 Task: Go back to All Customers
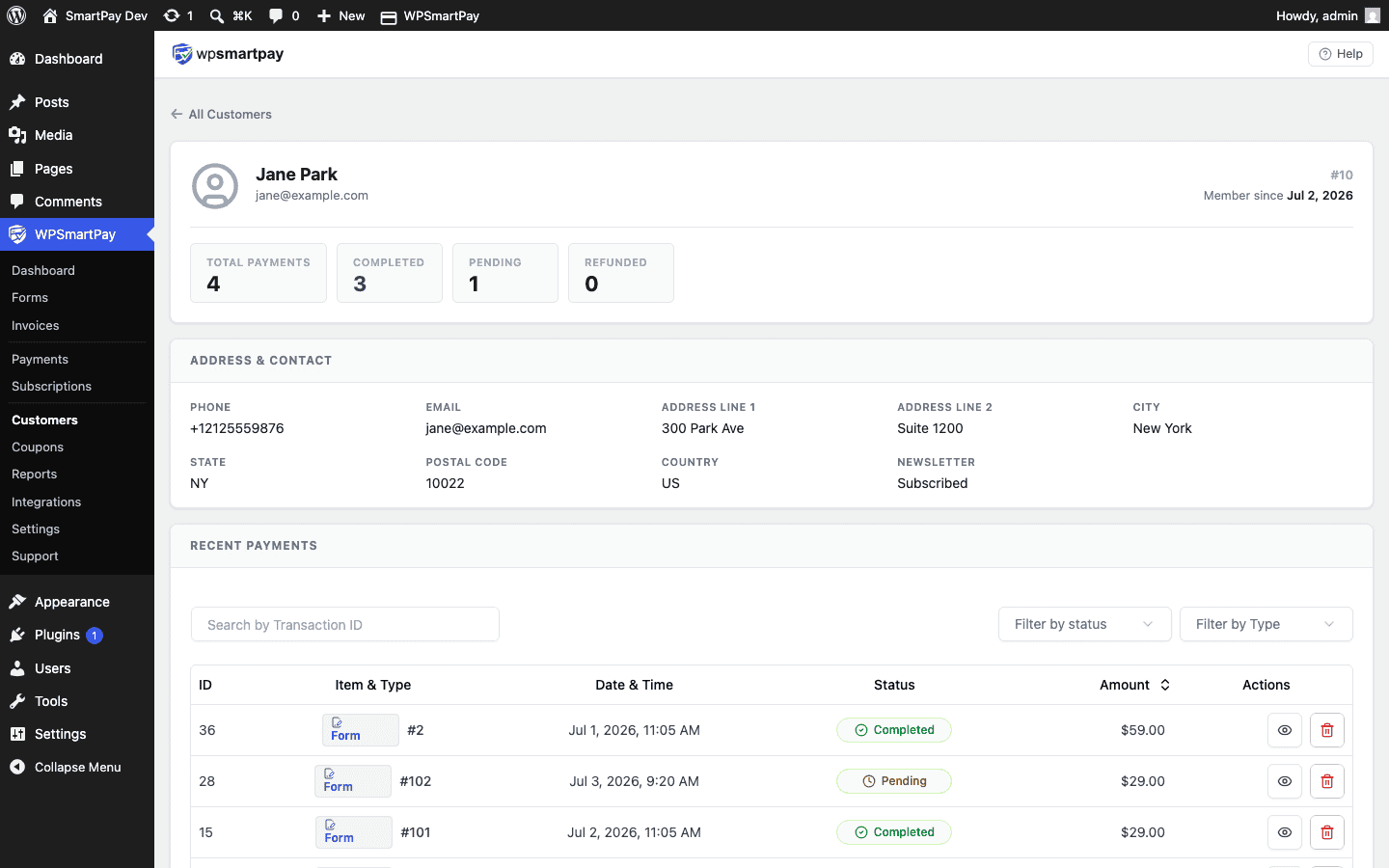tap(221, 114)
